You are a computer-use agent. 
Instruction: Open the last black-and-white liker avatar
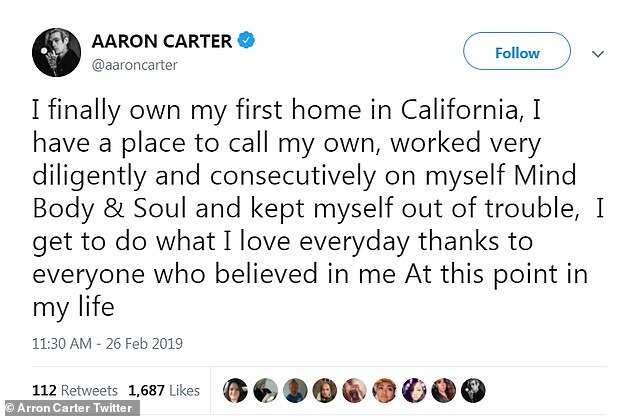[x=473, y=391]
